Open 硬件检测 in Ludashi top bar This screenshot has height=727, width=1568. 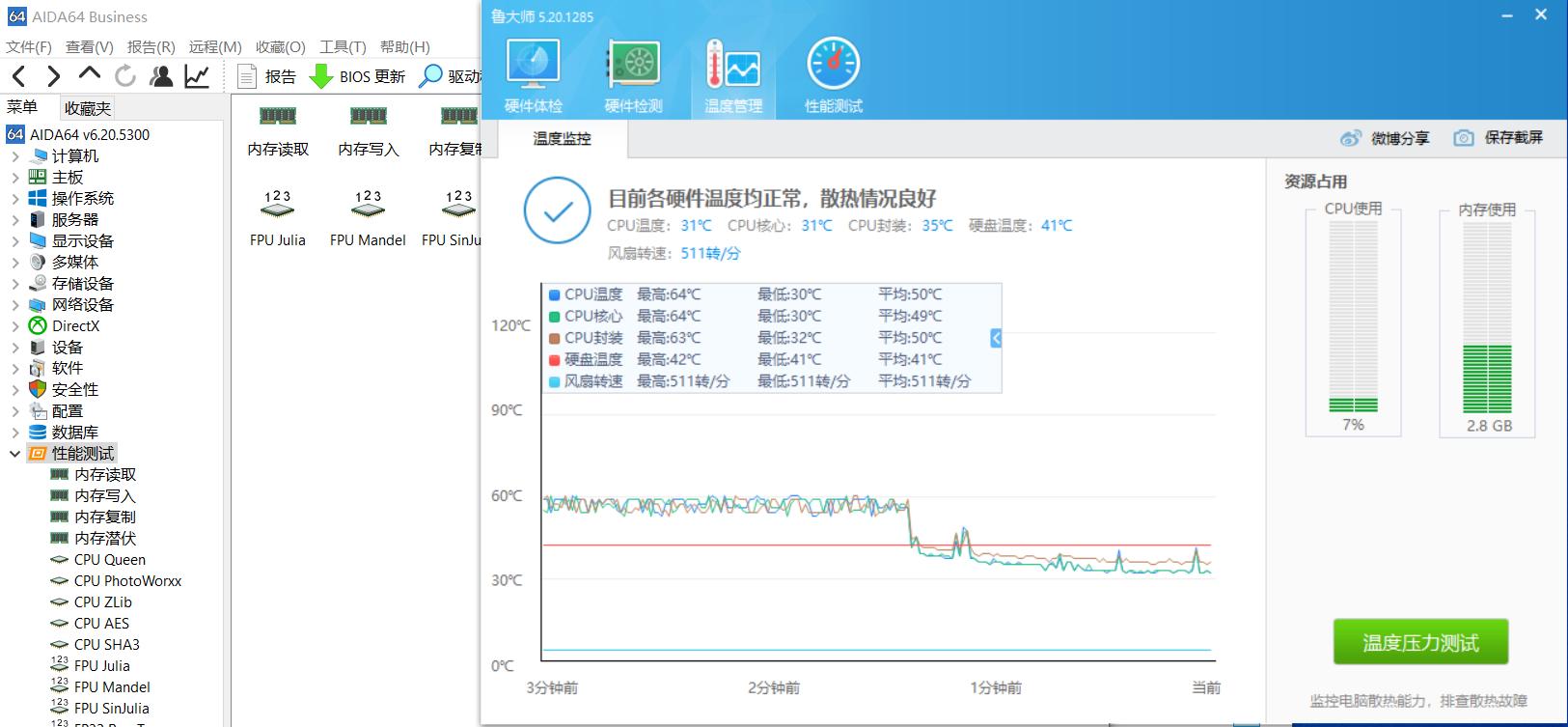pos(634,76)
